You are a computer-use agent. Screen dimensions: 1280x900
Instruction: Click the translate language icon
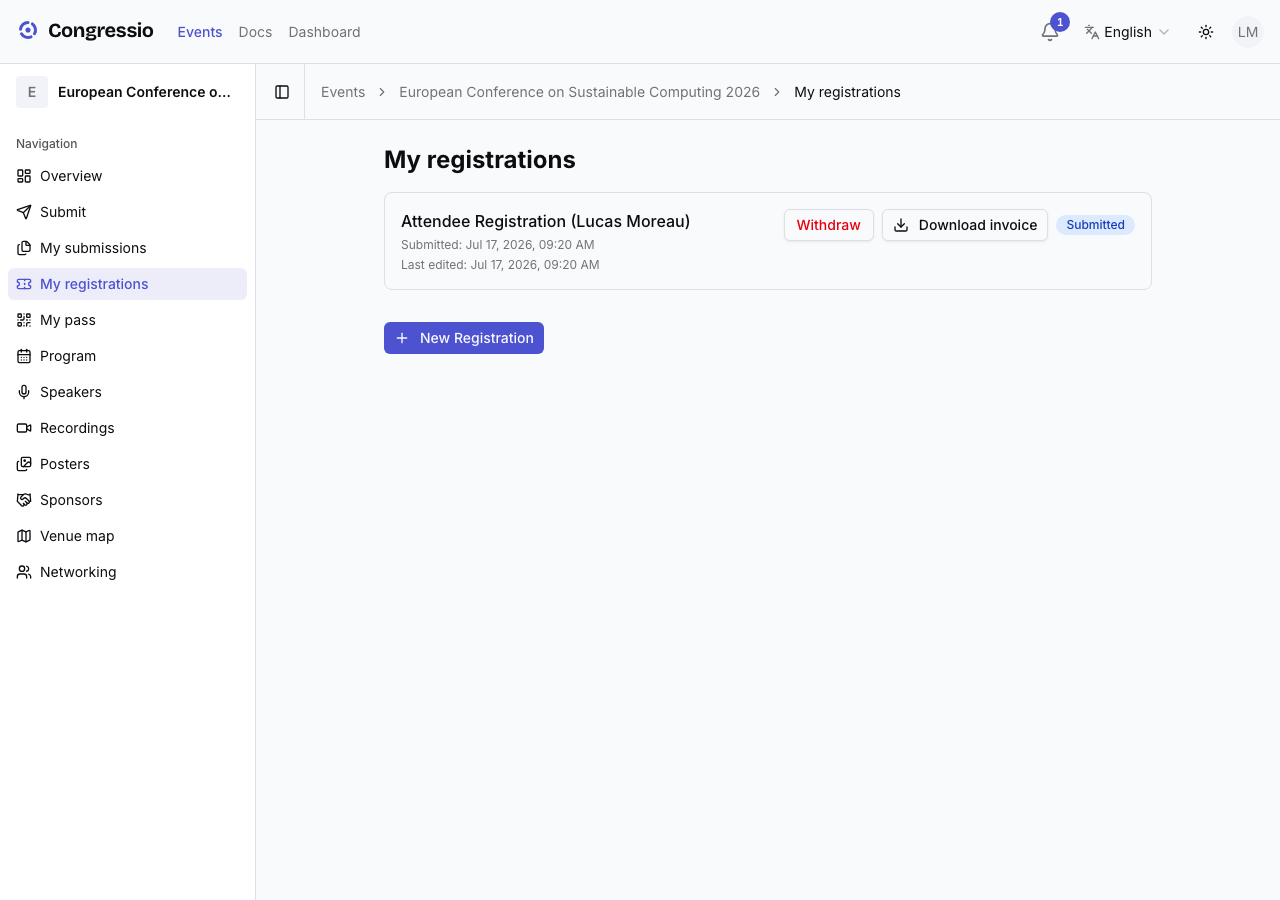click(x=1092, y=32)
